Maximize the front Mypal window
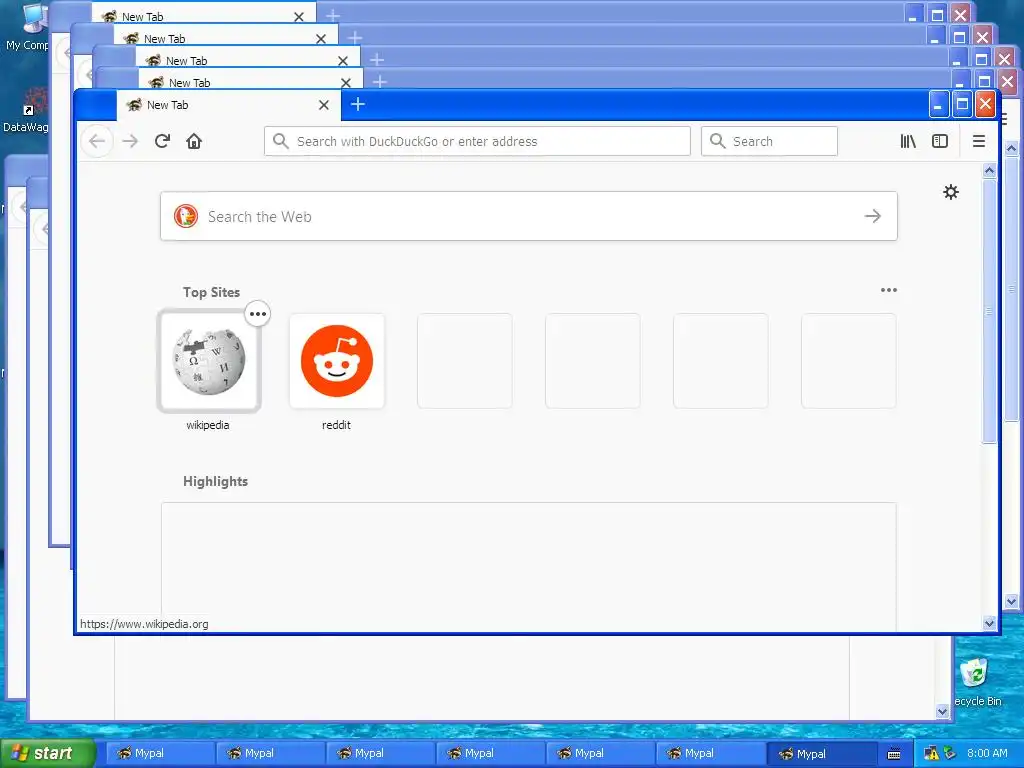The image size is (1024, 768). point(962,104)
